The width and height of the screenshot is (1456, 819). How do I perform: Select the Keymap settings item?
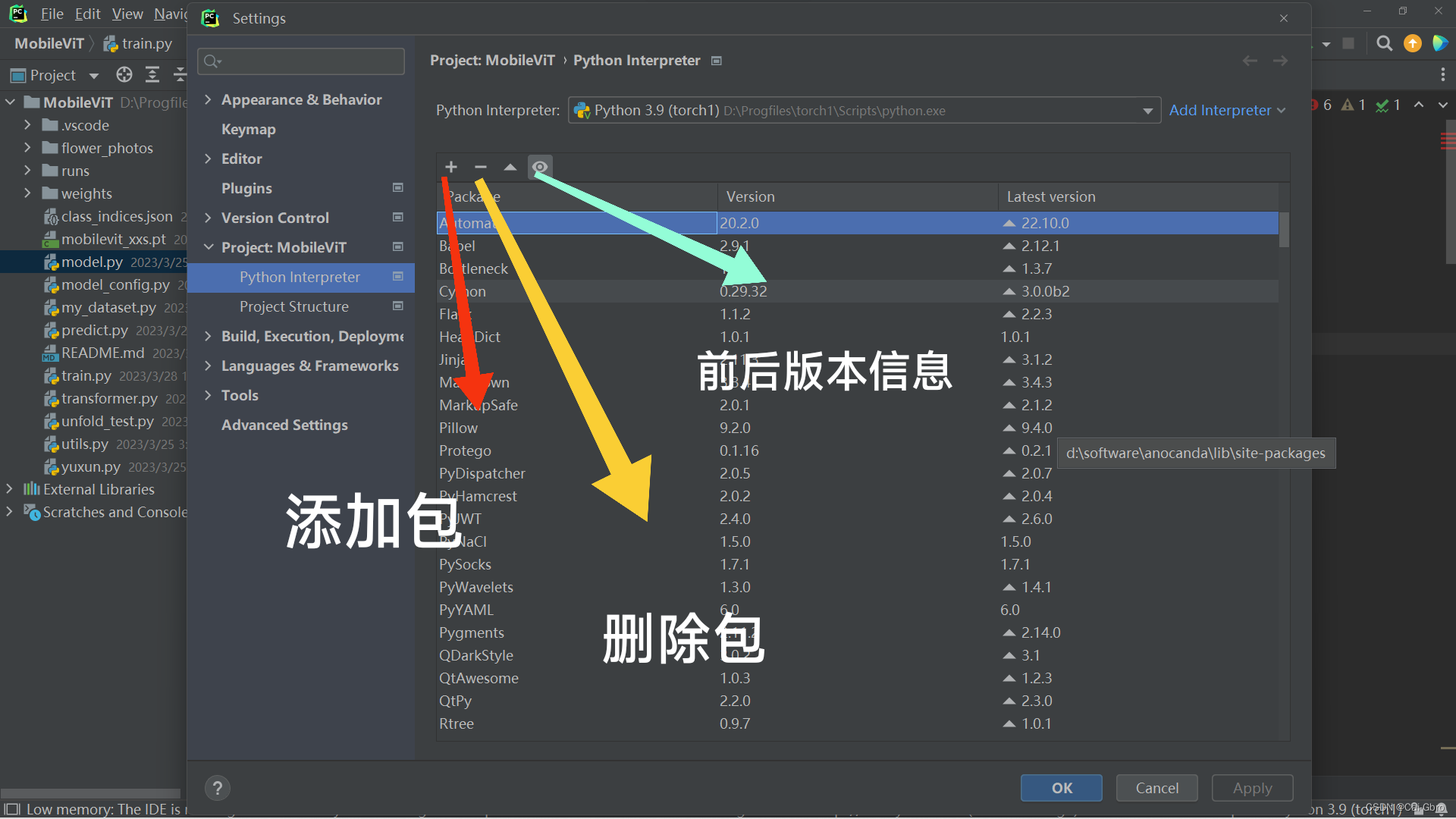click(x=249, y=129)
